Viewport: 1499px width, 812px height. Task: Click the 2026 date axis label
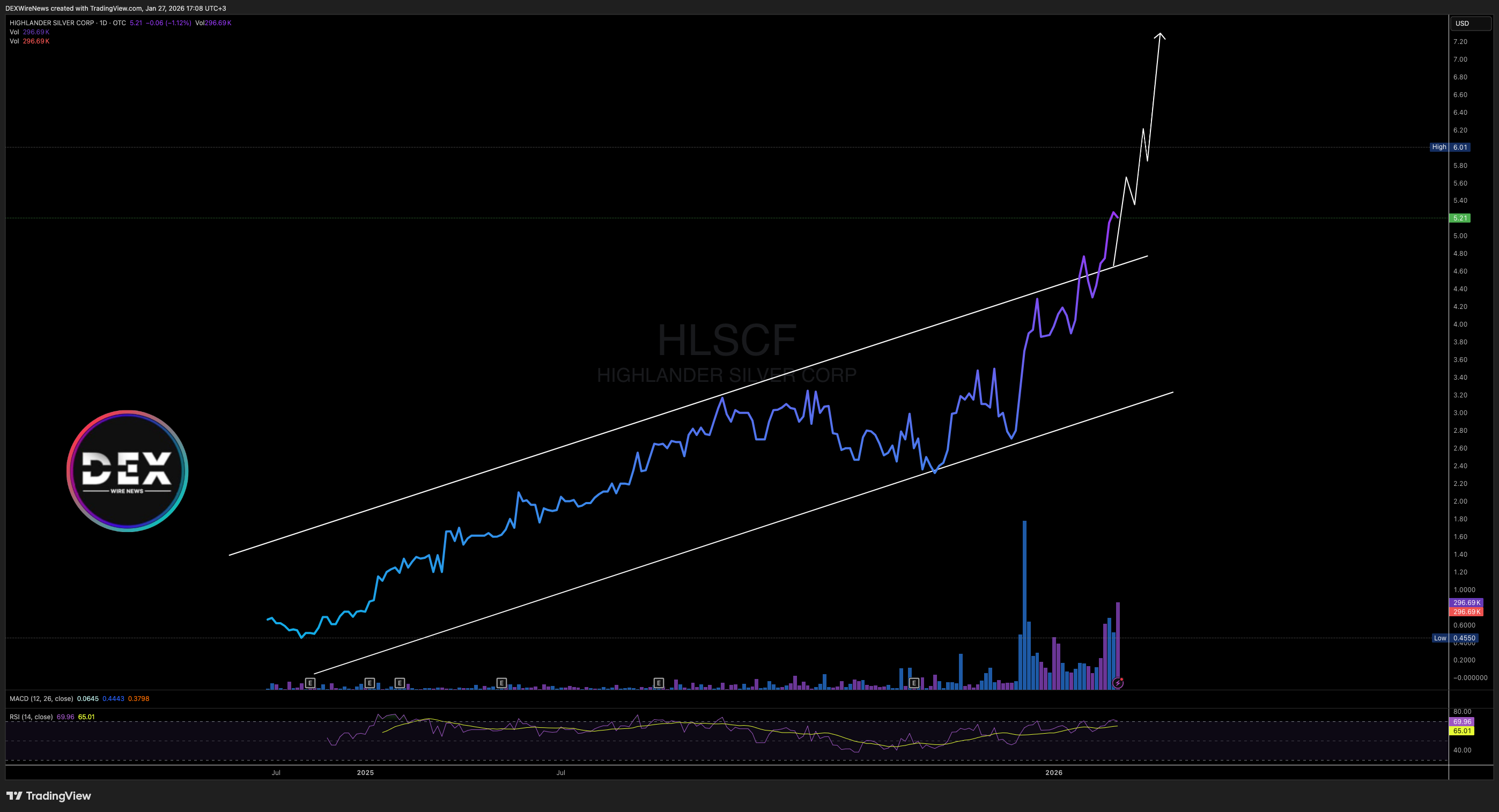point(1053,772)
